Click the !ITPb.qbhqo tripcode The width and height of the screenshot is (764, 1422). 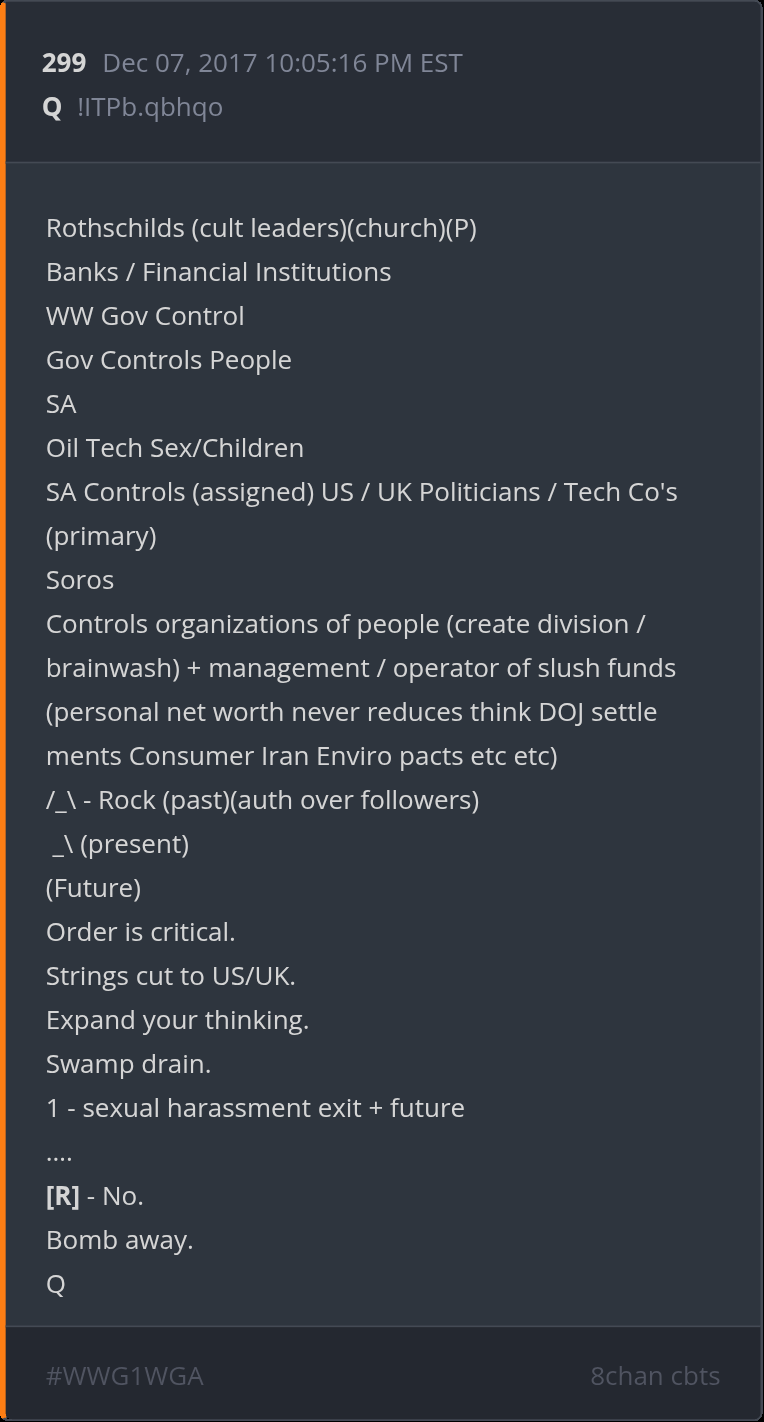[149, 107]
